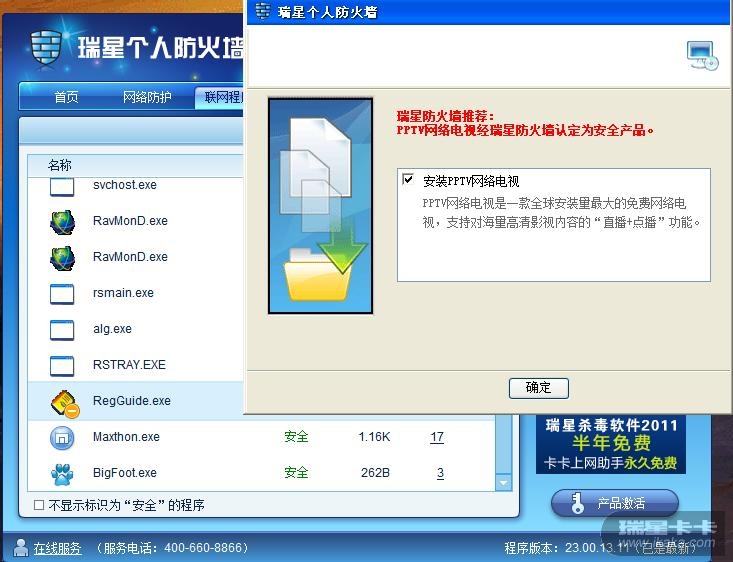Click the list scrollbar down arrow
The width and height of the screenshot is (733, 562).
(503, 483)
